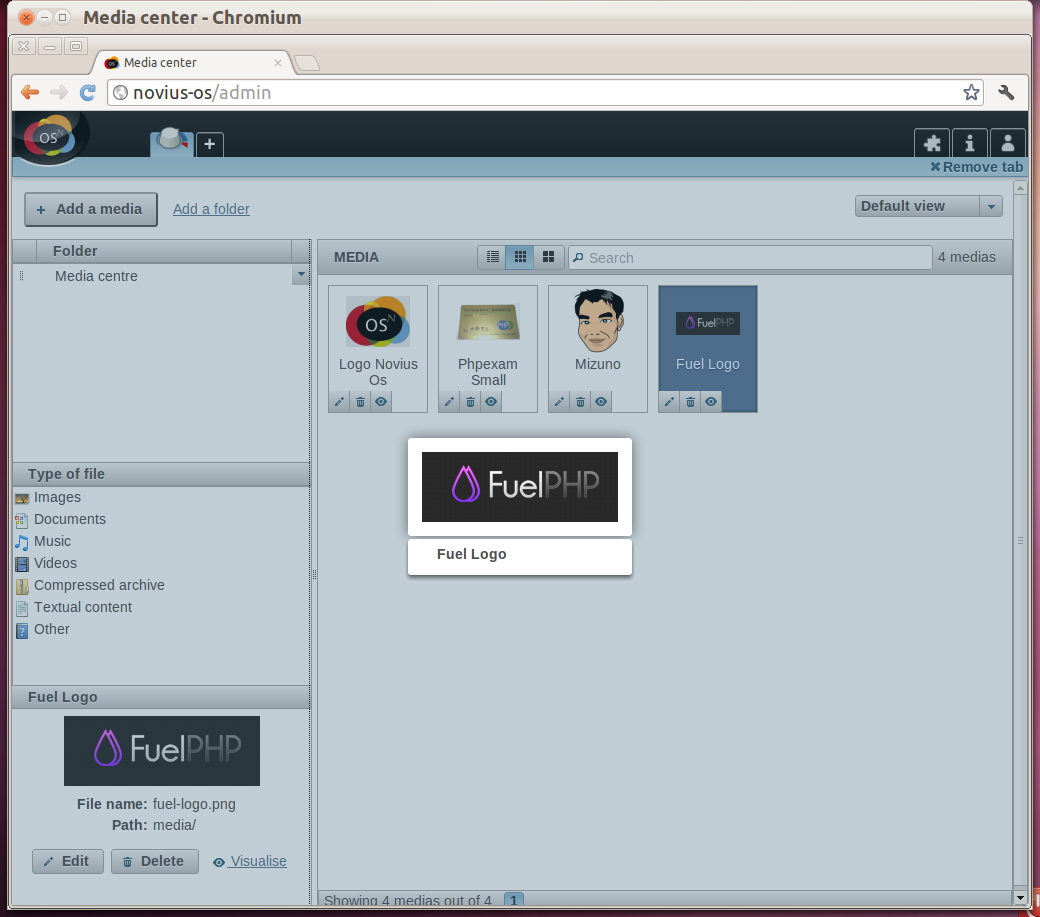
Task: Click the Add a folder link
Action: click(211, 209)
